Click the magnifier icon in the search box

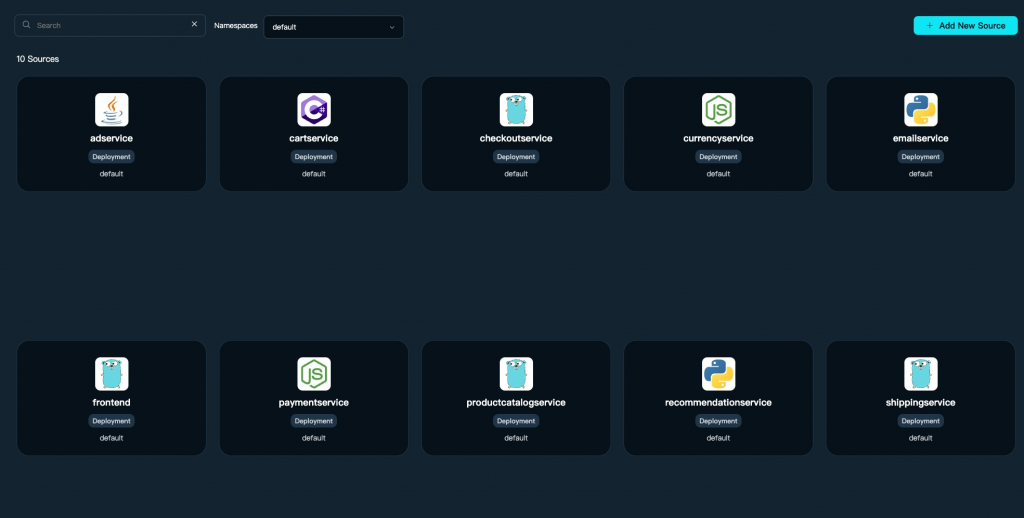26,25
